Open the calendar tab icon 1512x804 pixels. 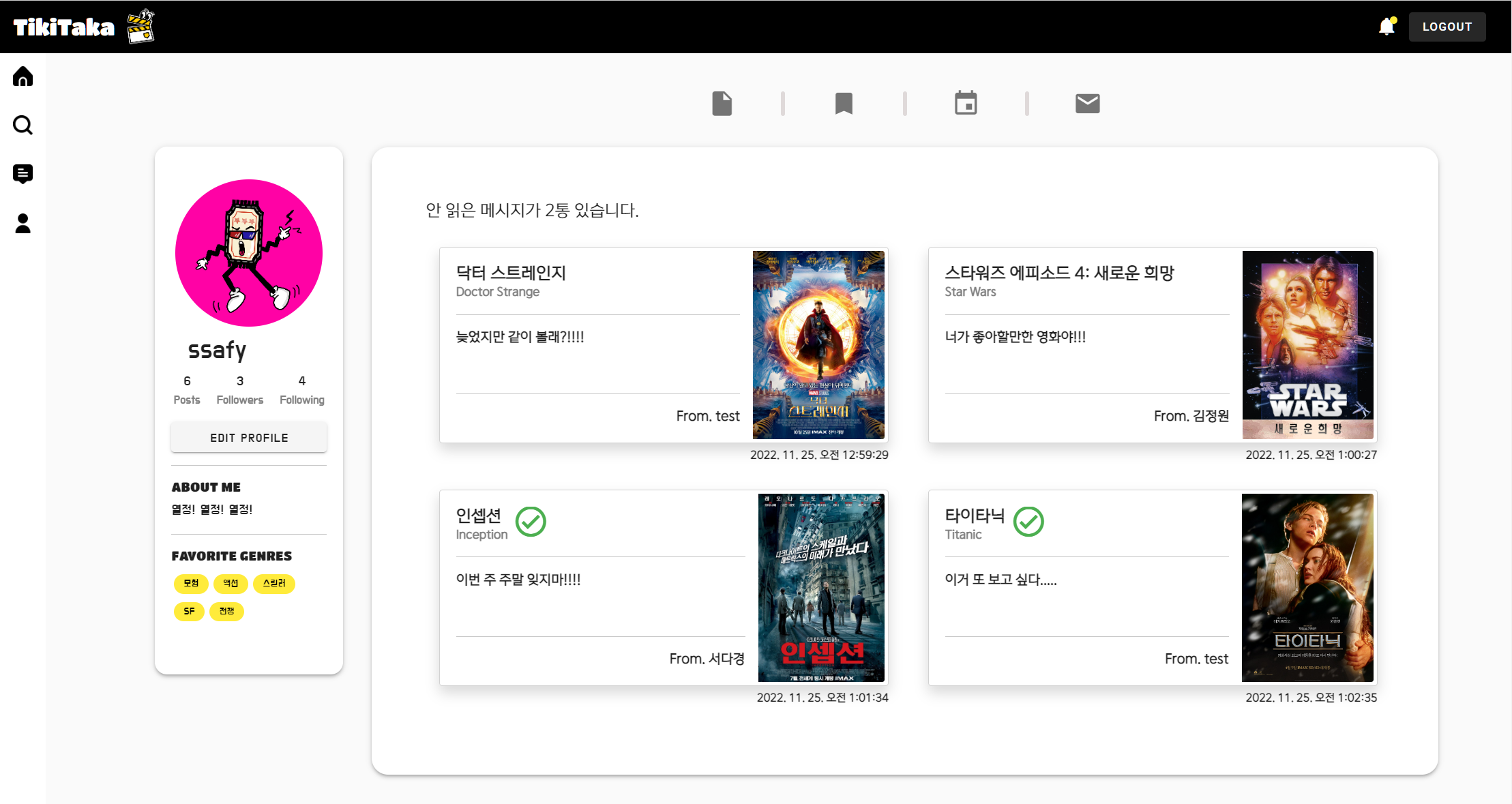click(x=966, y=104)
